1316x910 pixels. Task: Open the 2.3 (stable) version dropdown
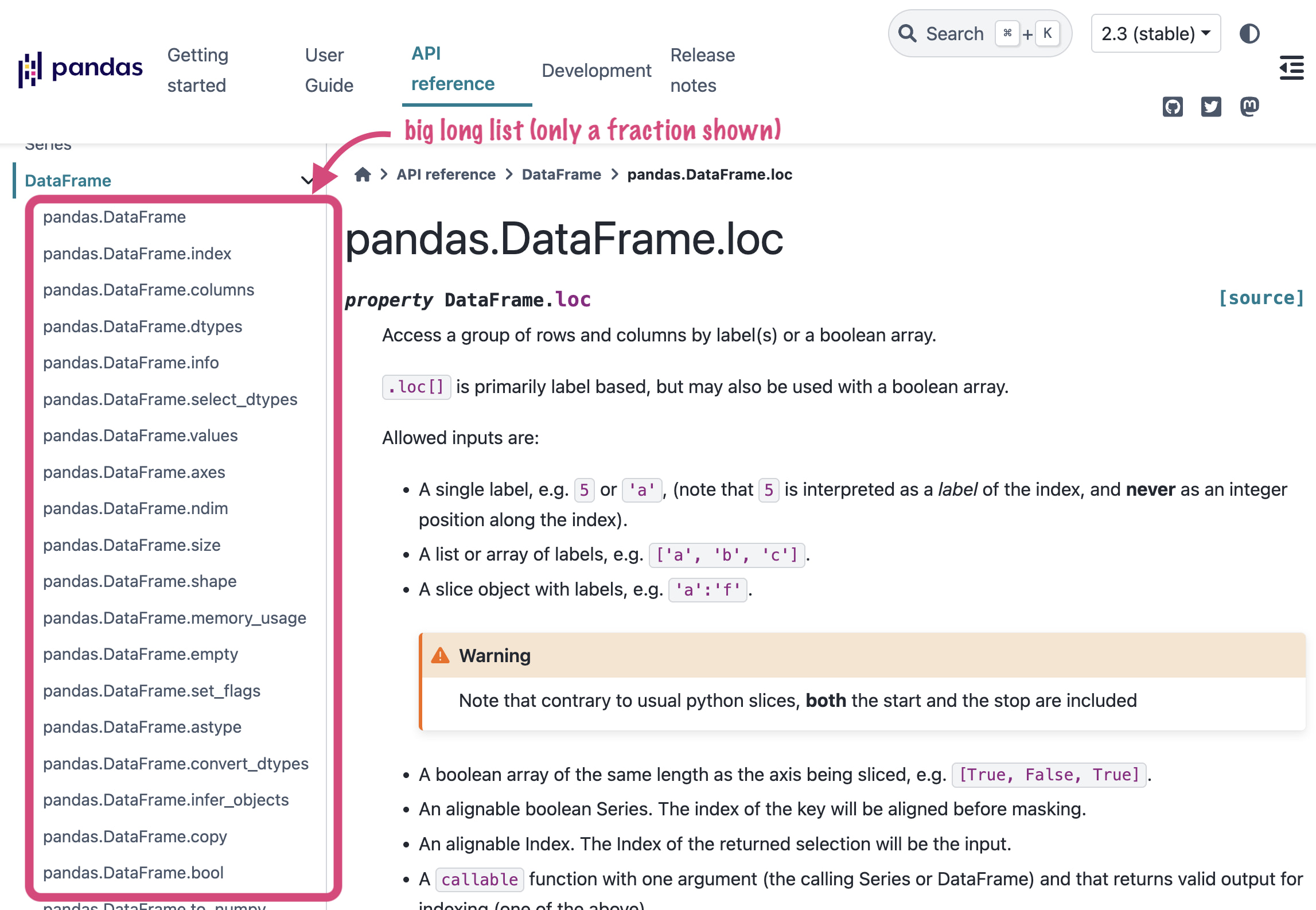[x=1155, y=33]
